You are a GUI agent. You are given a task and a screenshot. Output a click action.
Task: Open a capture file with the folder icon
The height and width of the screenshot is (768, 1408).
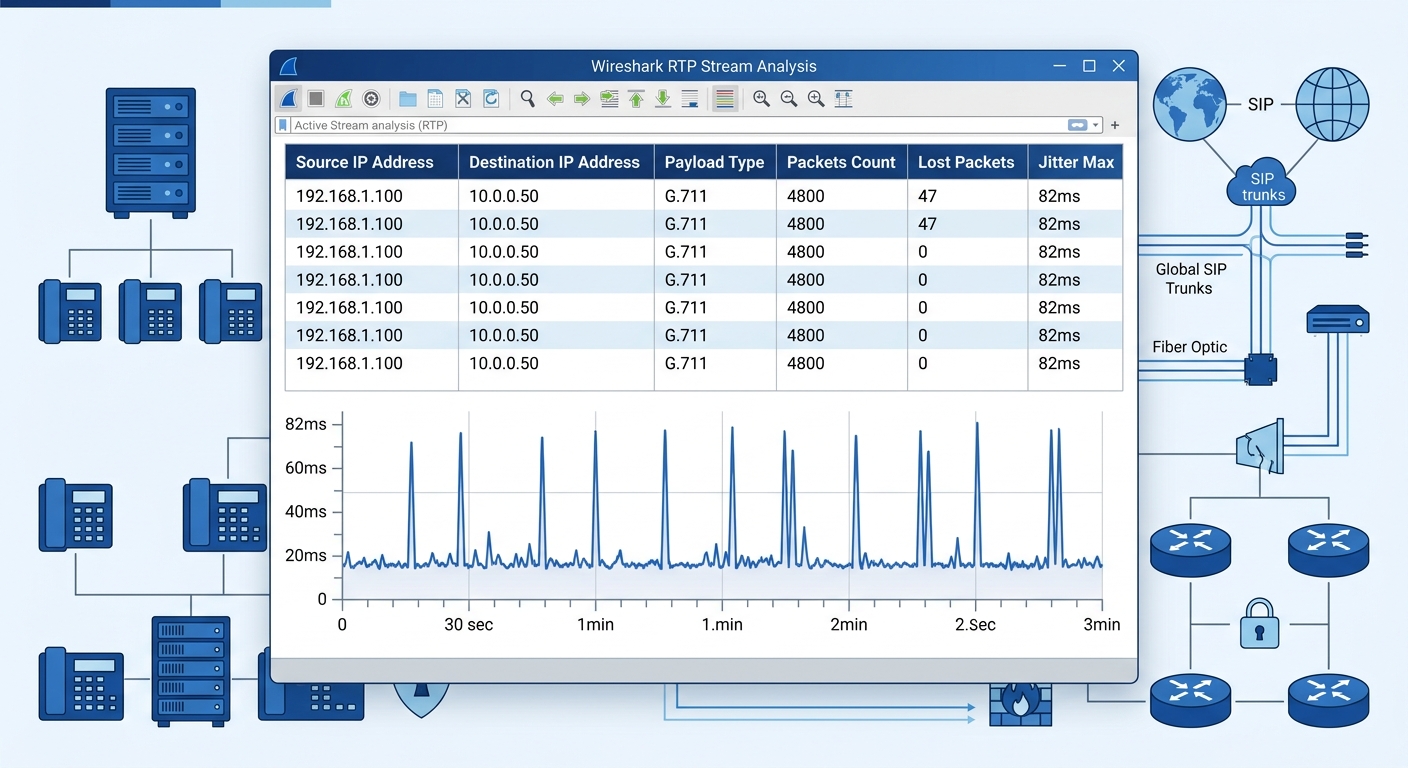(x=408, y=98)
